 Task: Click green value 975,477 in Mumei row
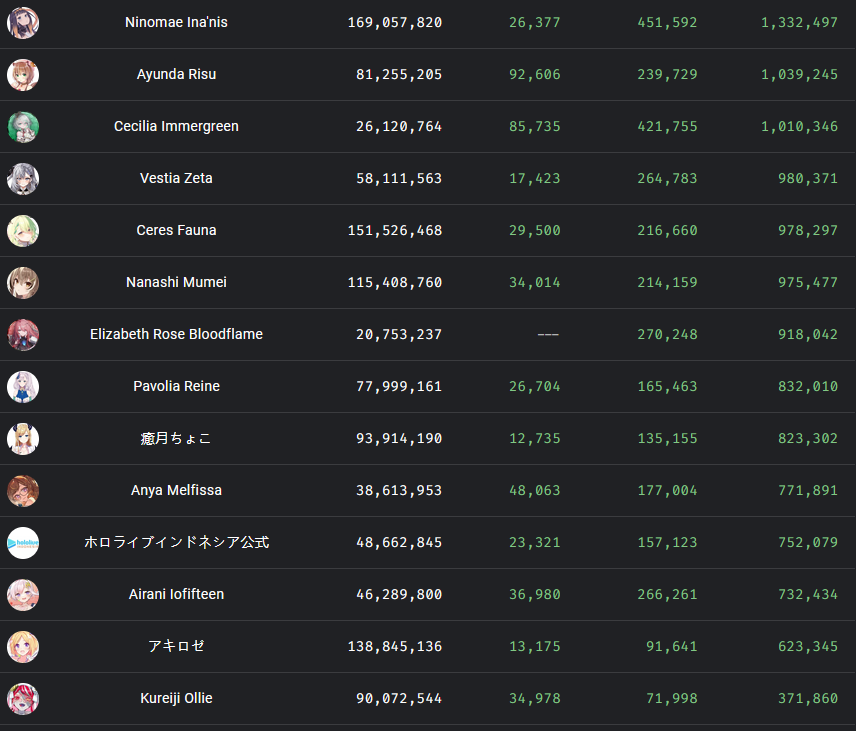pyautogui.click(x=807, y=283)
